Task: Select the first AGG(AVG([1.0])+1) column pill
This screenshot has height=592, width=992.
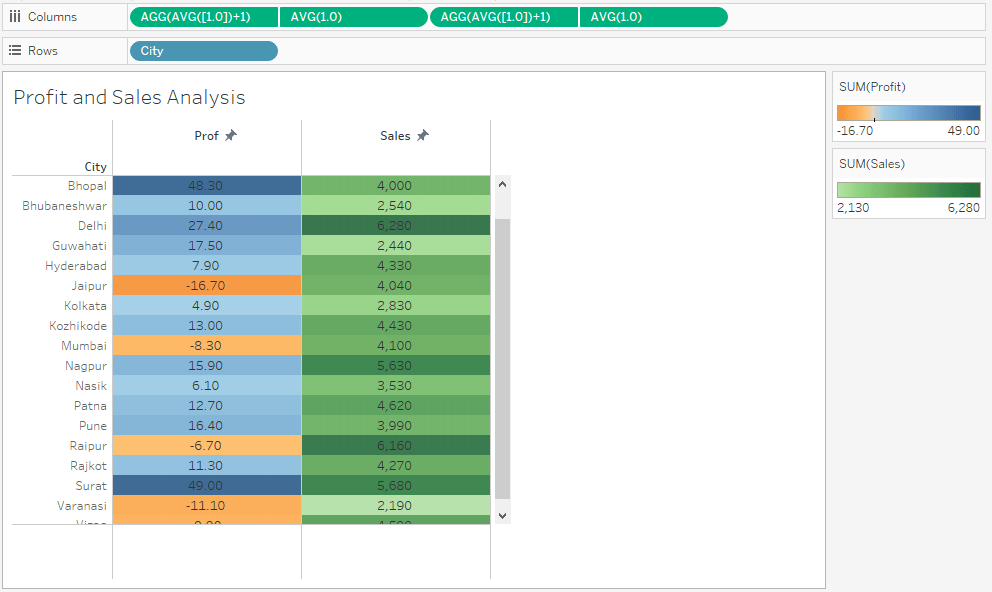Action: [204, 17]
